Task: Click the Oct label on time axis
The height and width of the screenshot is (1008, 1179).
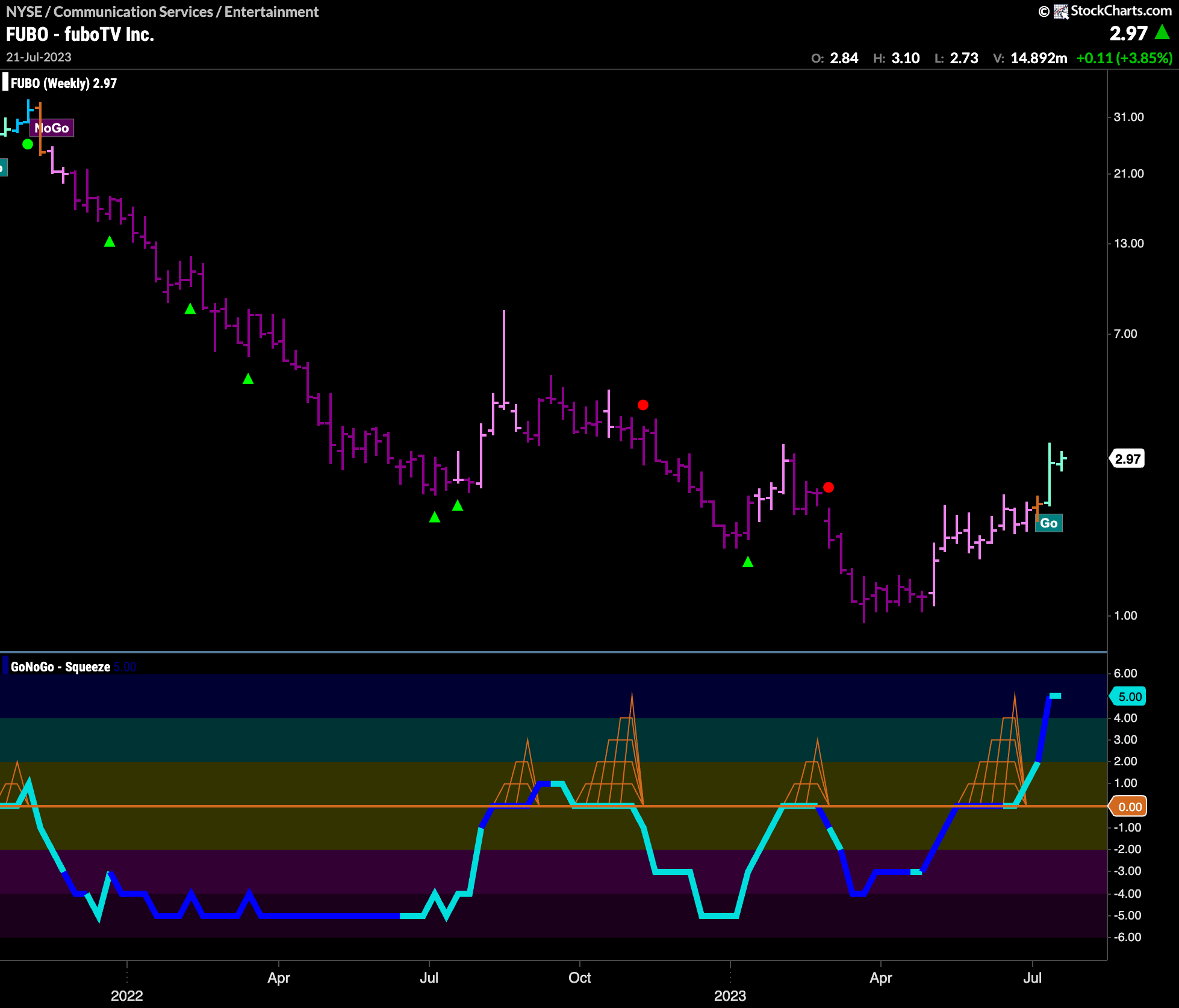Action: [579, 977]
